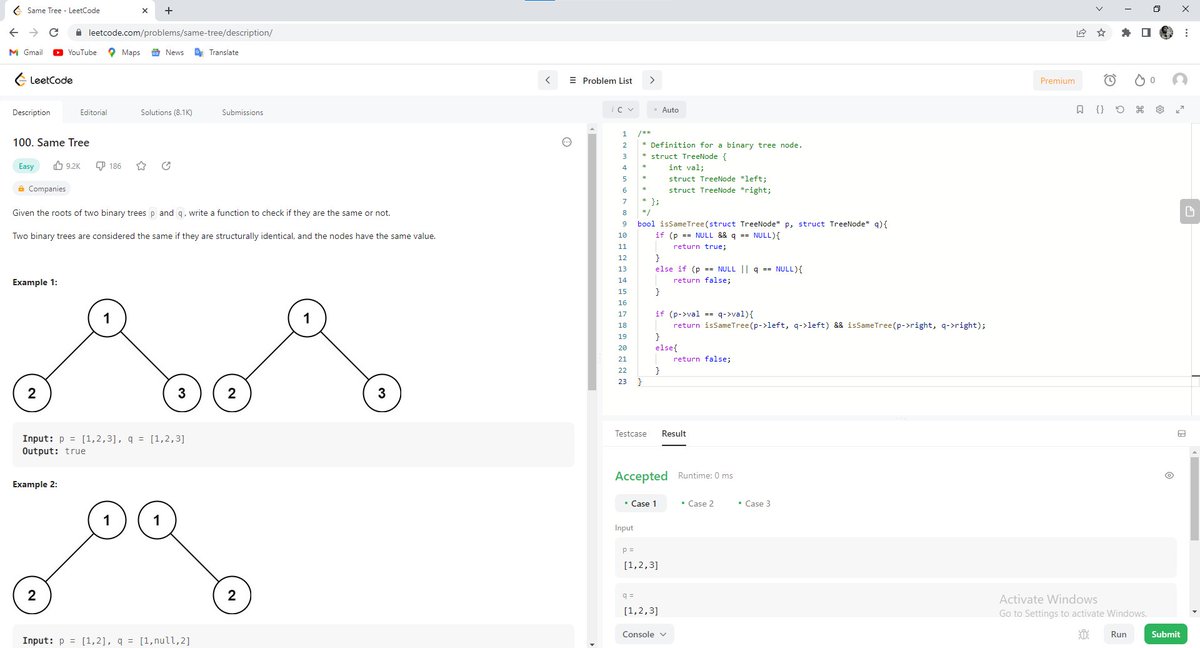This screenshot has width=1200, height=648.
Task: Open YouTube bookmark
Action: pyautogui.click(x=76, y=52)
